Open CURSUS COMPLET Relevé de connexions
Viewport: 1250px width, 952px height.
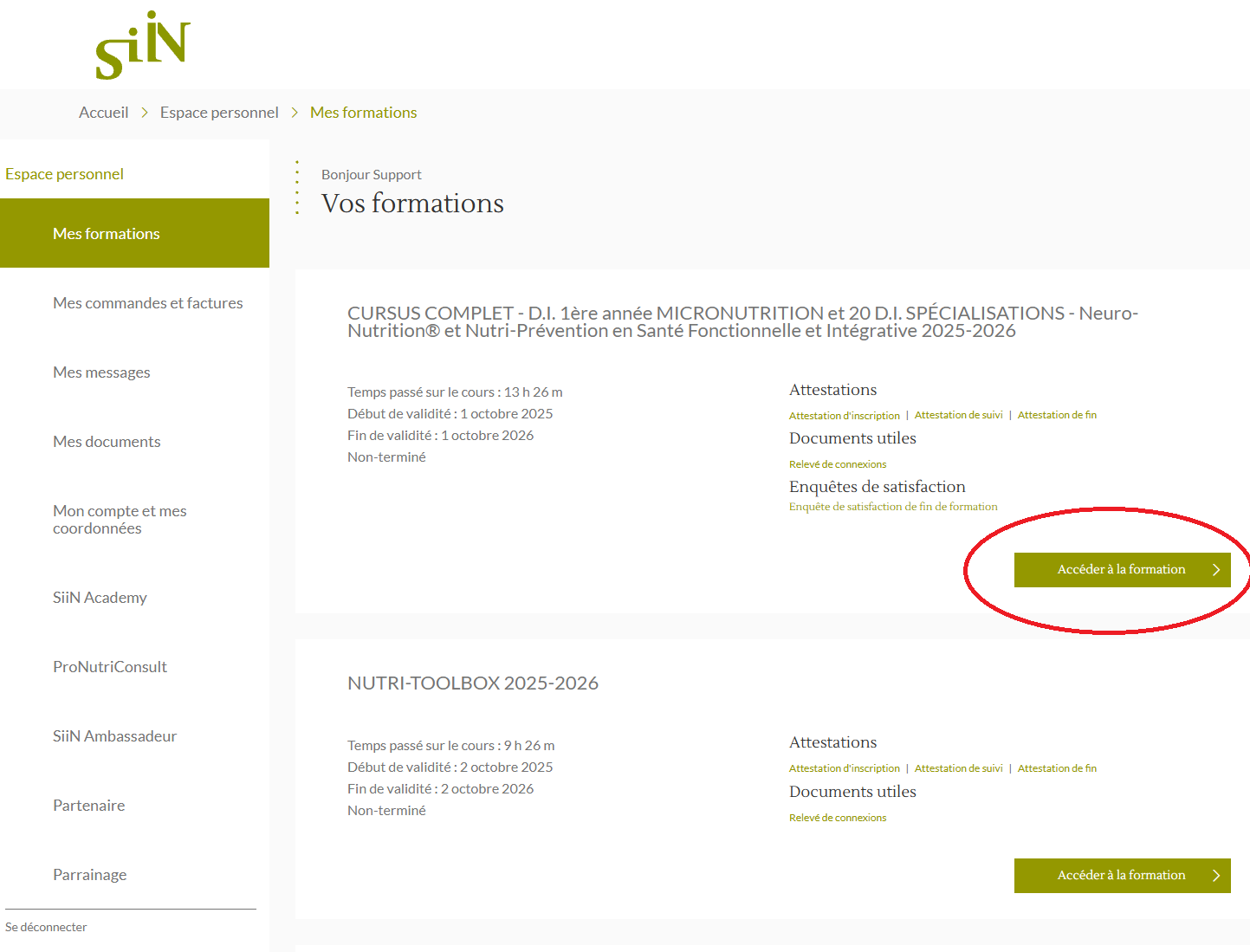[x=838, y=464]
